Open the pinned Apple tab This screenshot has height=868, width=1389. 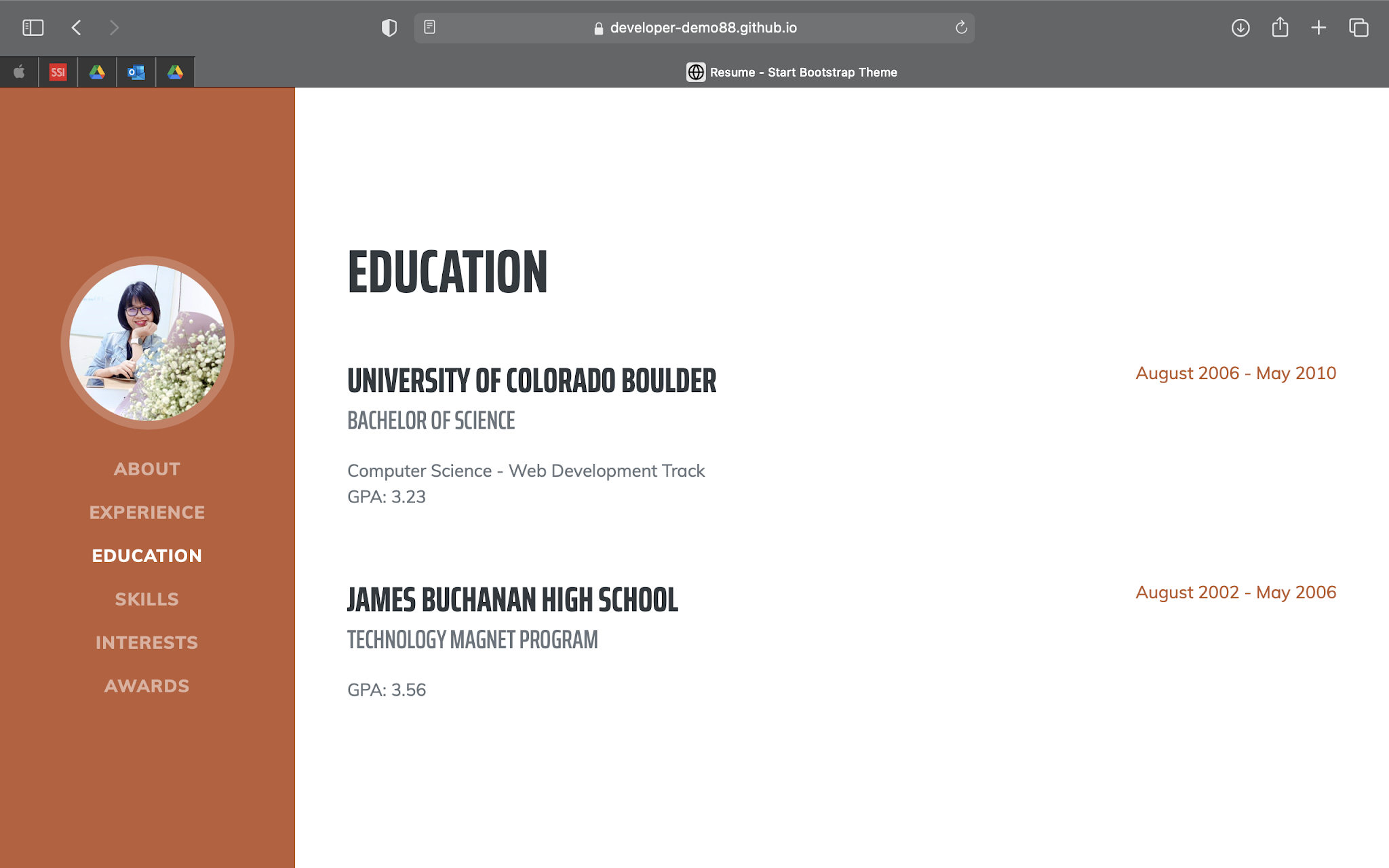tap(19, 72)
